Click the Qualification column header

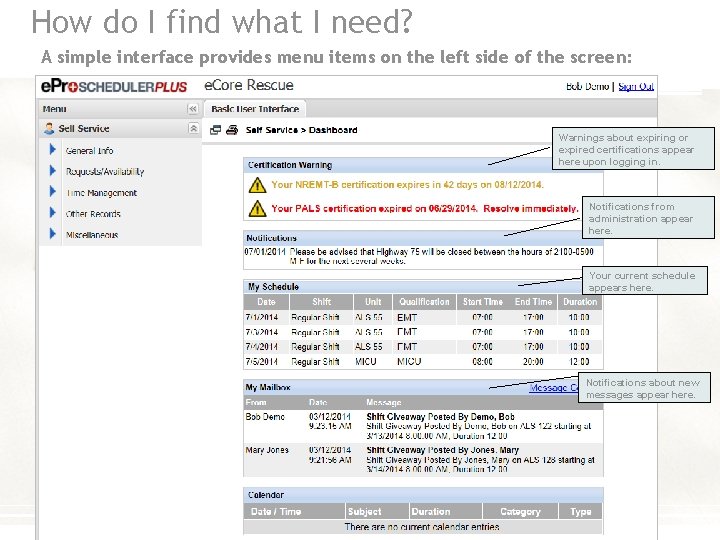click(424, 302)
